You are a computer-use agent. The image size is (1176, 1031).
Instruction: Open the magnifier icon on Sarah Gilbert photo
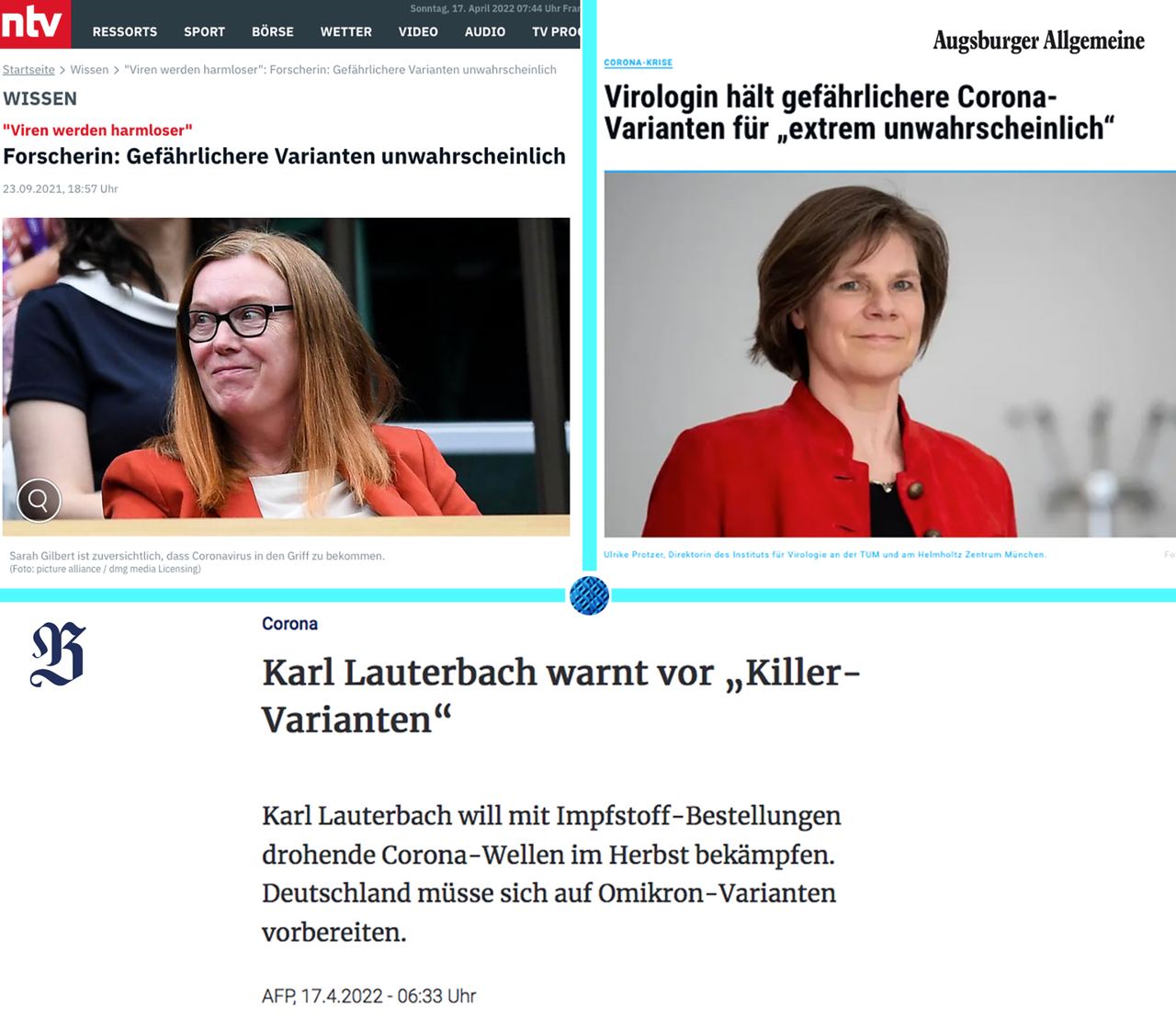point(39,500)
